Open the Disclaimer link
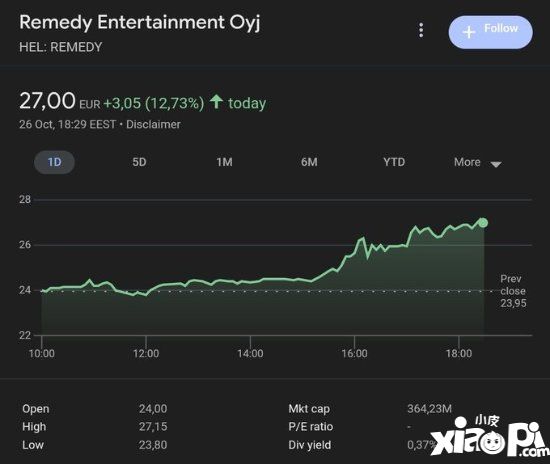 153,125
